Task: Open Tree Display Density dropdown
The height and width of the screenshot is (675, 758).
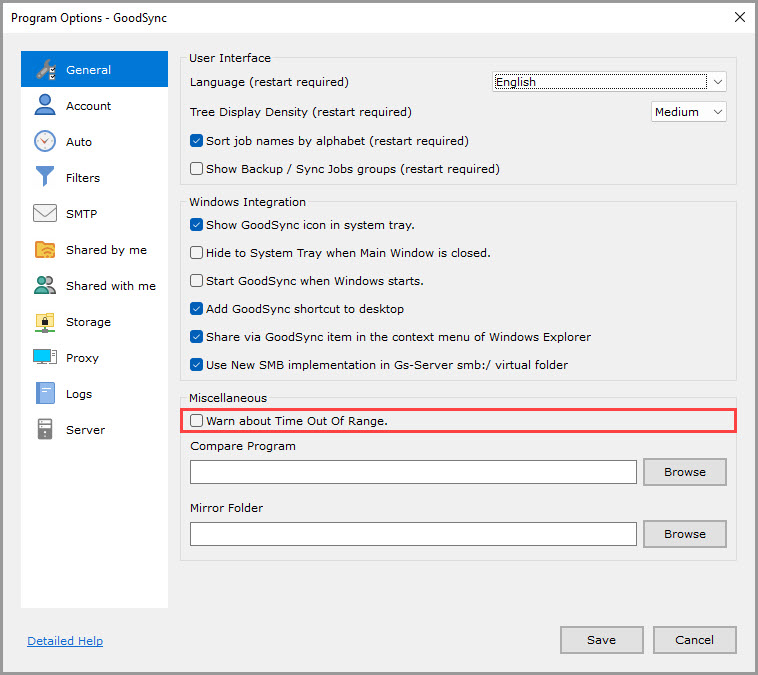Action: tap(688, 112)
